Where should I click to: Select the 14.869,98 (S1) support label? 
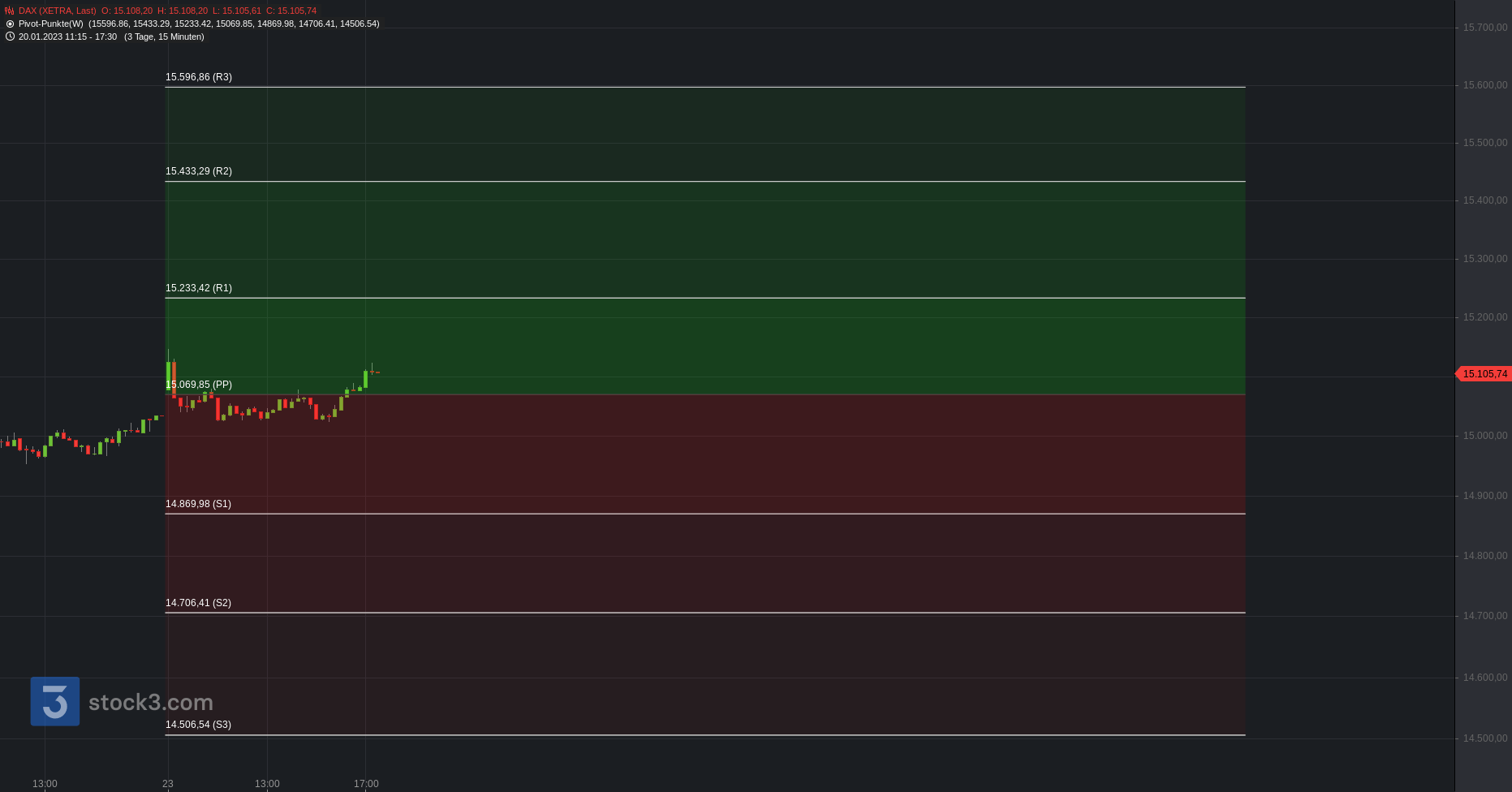(198, 504)
